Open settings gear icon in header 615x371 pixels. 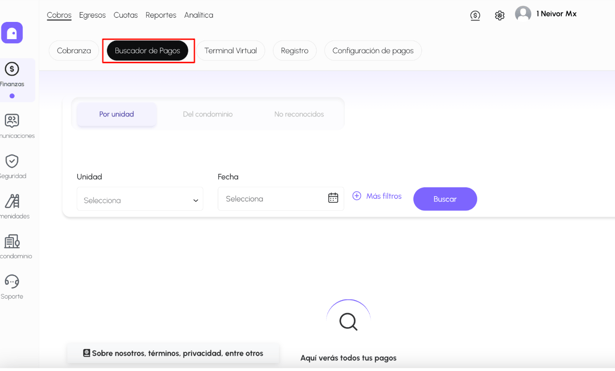tap(499, 15)
